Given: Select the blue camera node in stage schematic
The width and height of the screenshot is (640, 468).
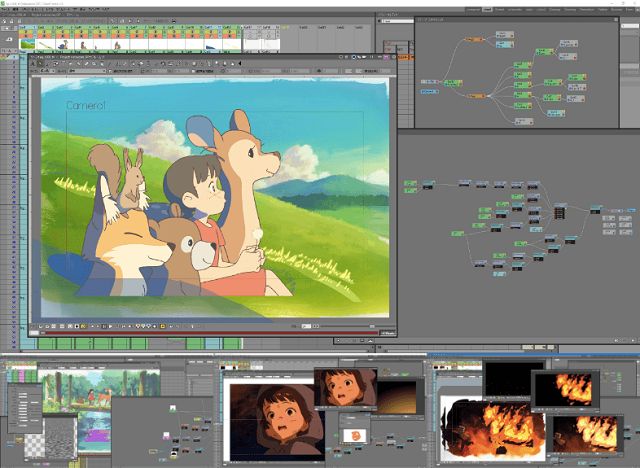Looking at the screenshot, I should click(x=430, y=91).
